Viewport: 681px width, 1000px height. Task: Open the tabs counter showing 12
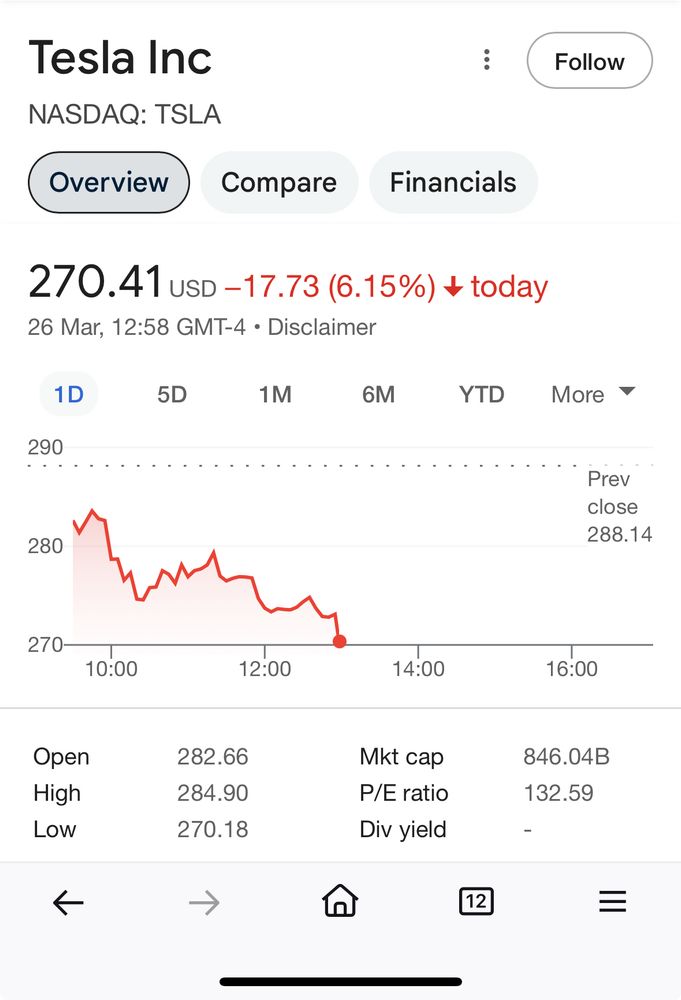click(476, 902)
